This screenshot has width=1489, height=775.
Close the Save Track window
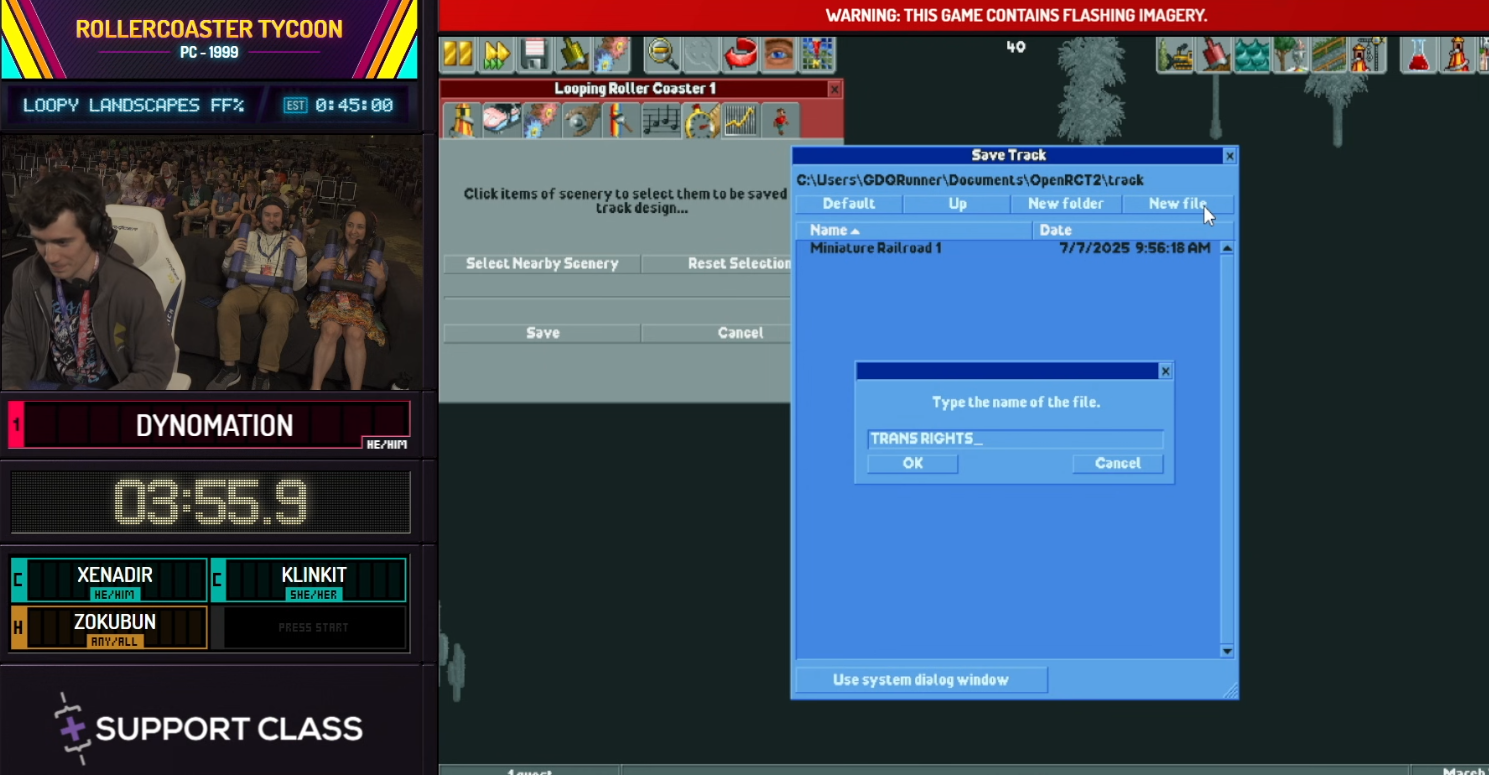pyautogui.click(x=1230, y=156)
